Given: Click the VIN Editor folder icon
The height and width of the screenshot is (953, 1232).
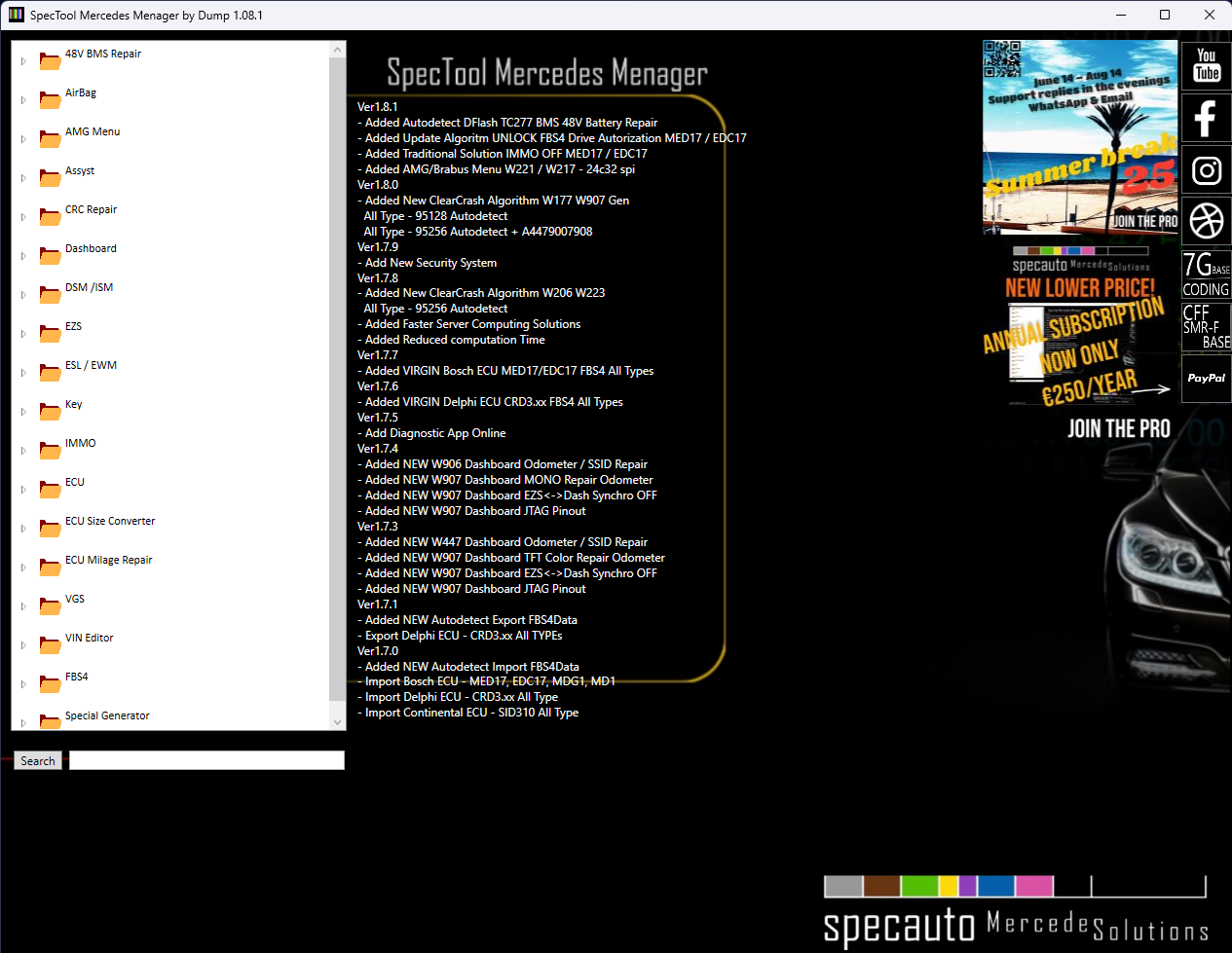Looking at the screenshot, I should pyautogui.click(x=50, y=645).
